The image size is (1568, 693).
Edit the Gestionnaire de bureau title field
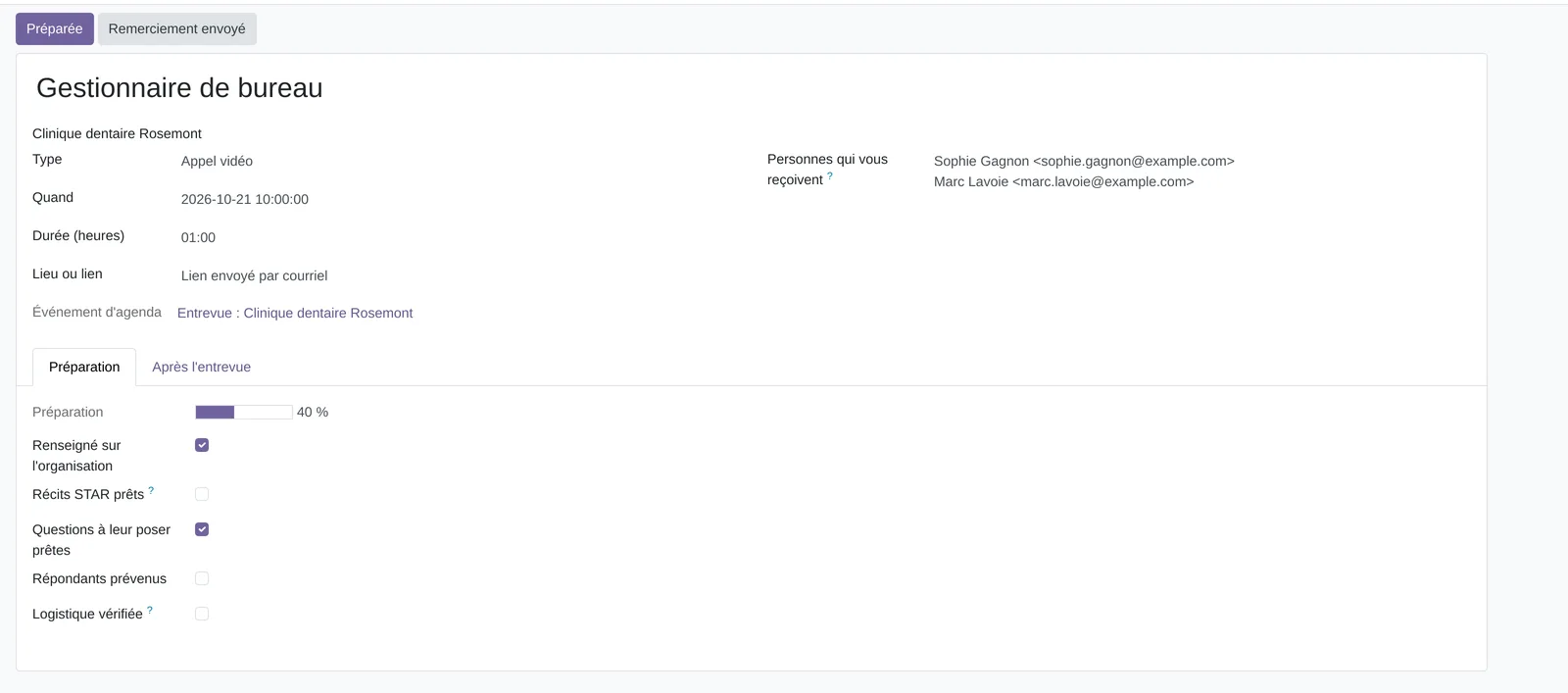(179, 87)
